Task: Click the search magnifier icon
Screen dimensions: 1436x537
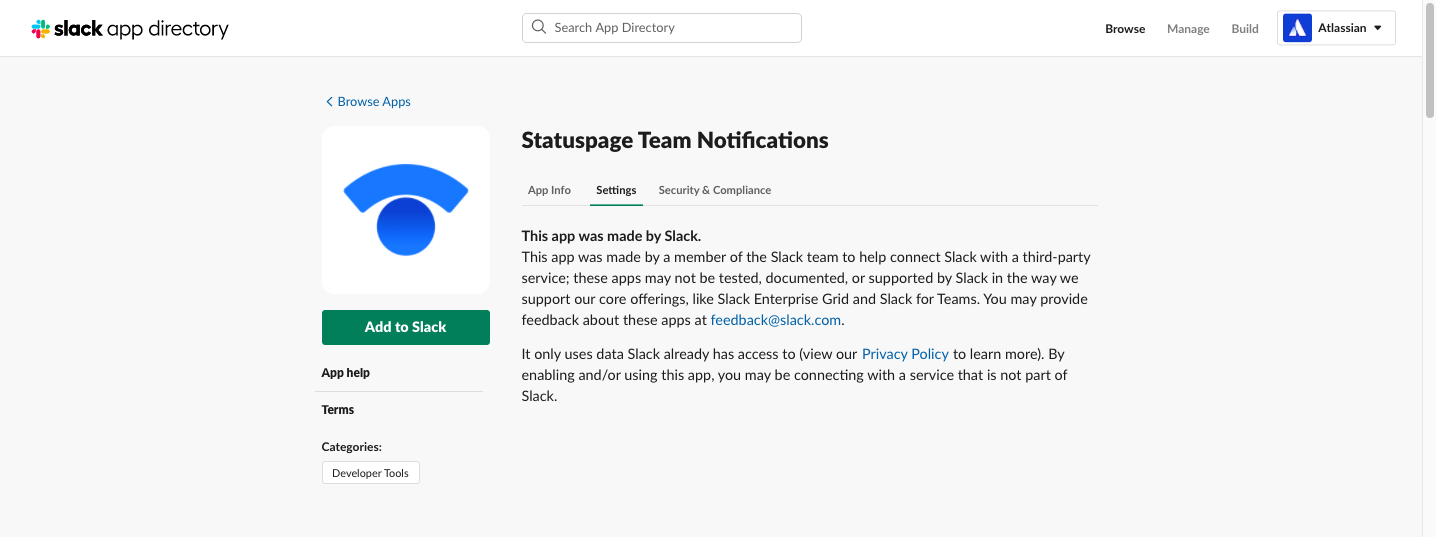Action: click(539, 28)
